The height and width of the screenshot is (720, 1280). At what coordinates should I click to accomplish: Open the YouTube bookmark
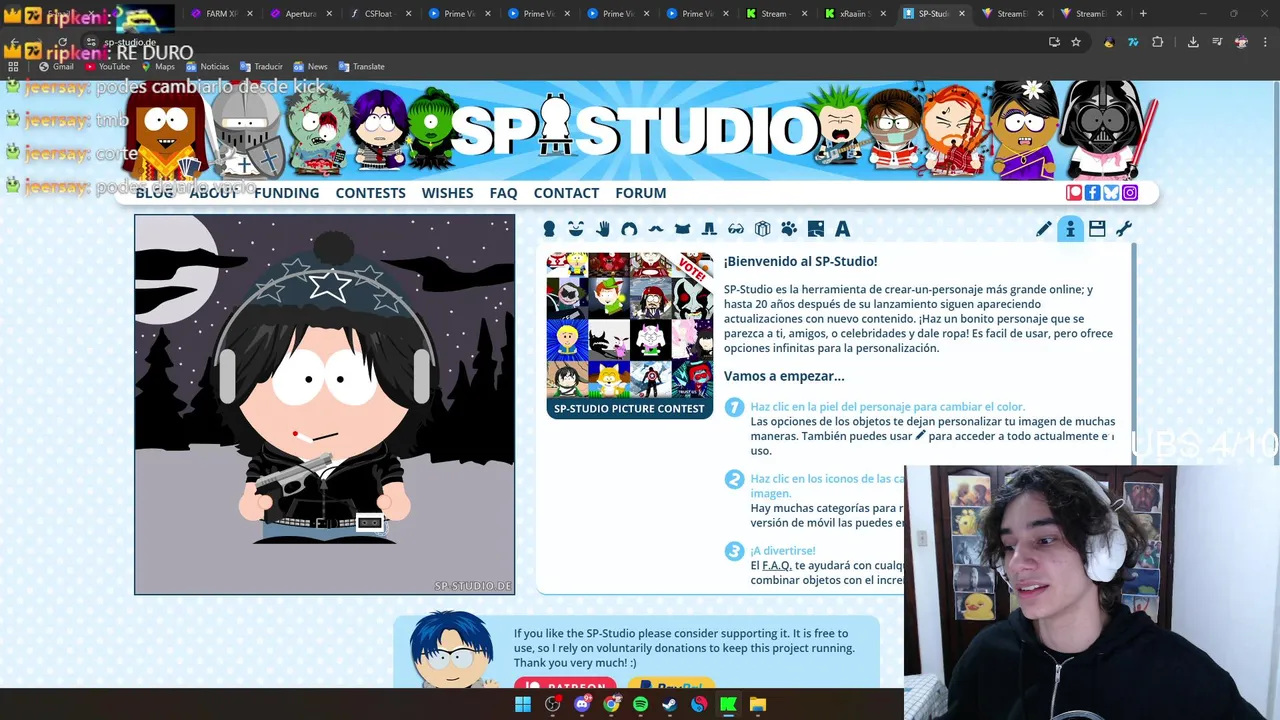click(x=107, y=67)
